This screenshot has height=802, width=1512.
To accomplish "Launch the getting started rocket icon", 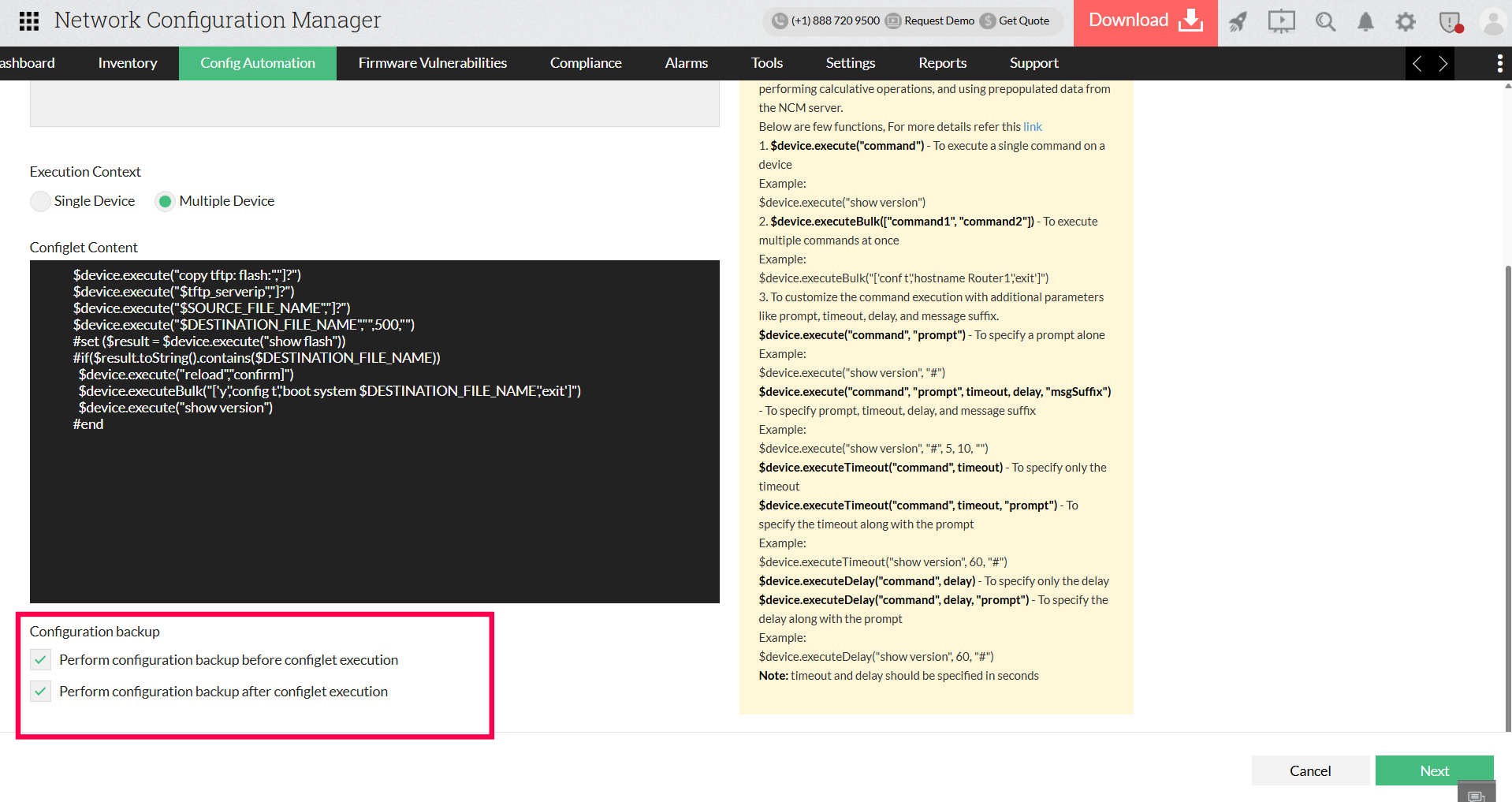I will pyautogui.click(x=1237, y=22).
